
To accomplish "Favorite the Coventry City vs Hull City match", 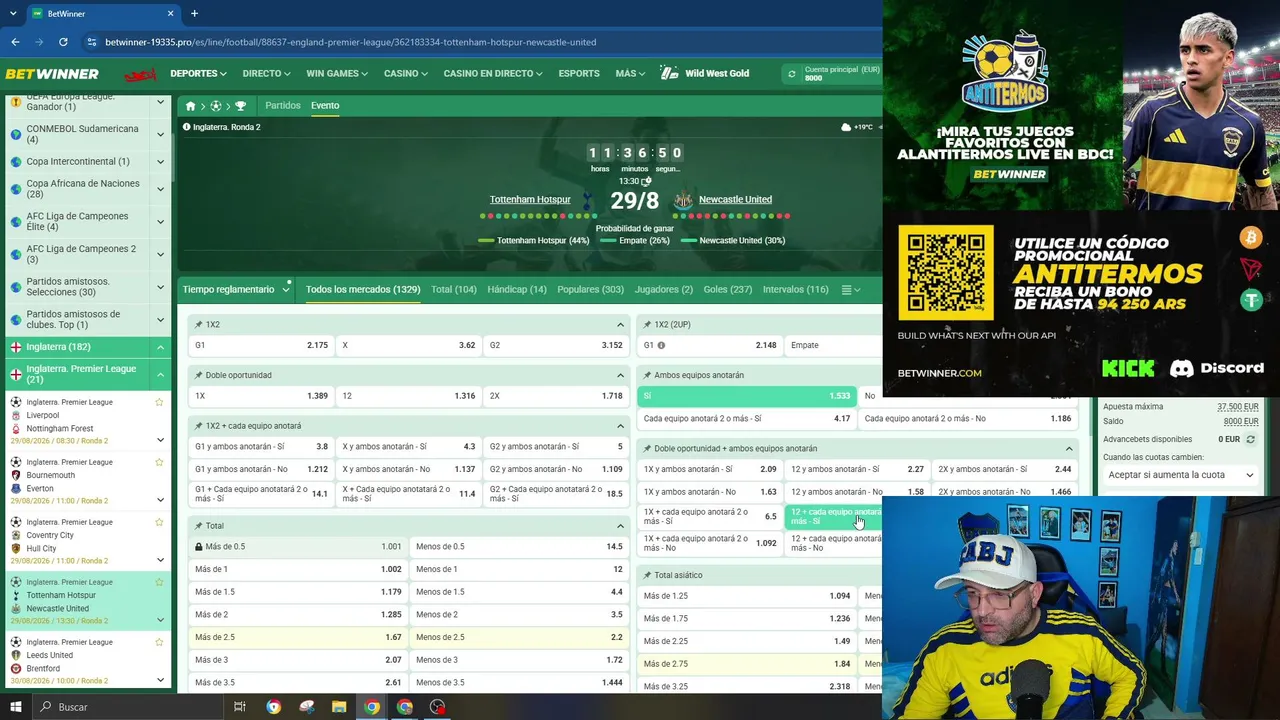I will click(x=159, y=522).
